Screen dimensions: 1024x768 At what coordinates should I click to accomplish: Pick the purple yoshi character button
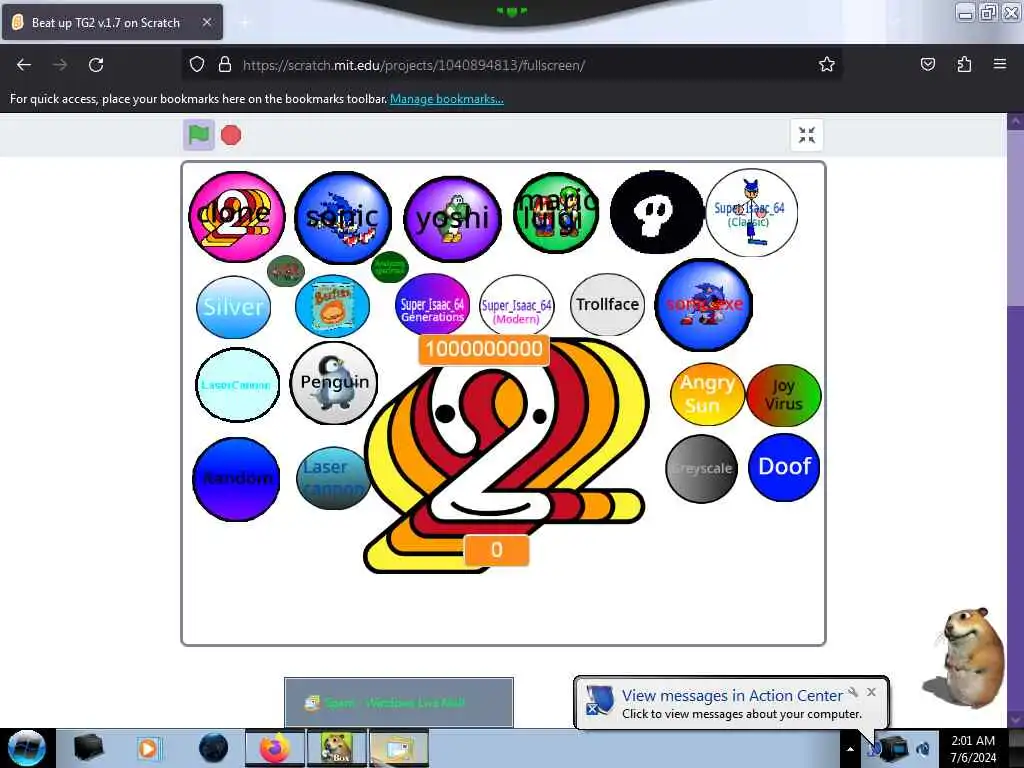coord(453,219)
